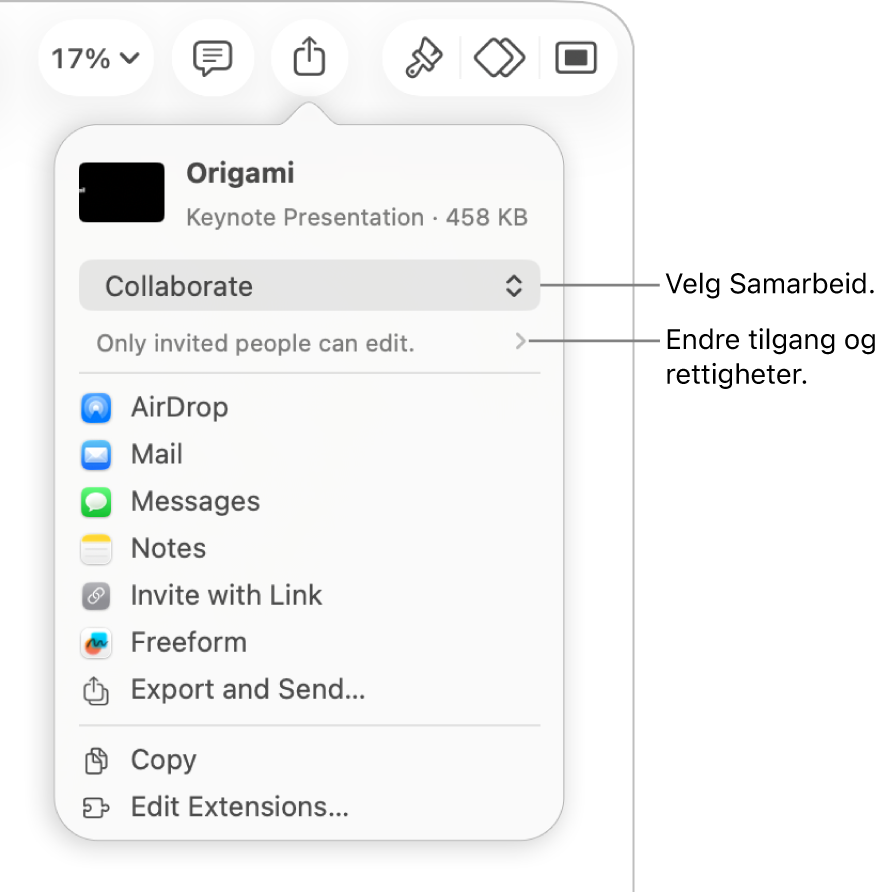Click the Export and Send icon
This screenshot has height=892, width=889.
pos(96,691)
